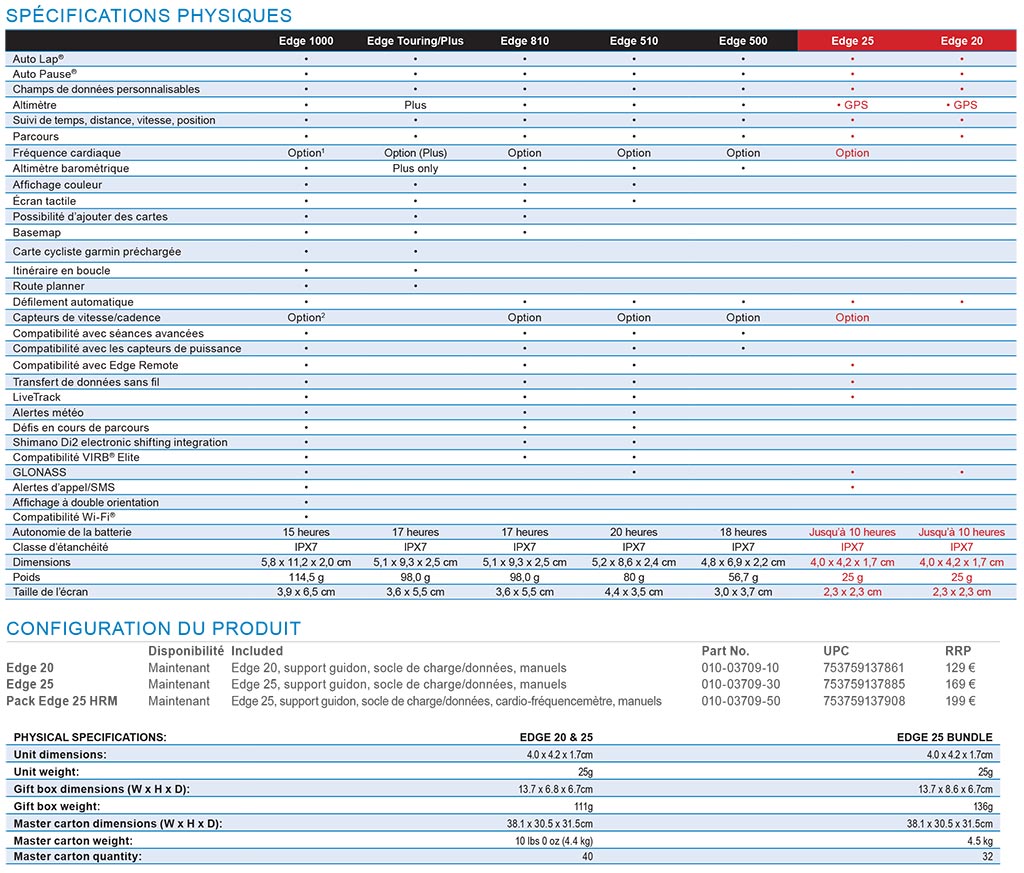Click the red Edge 25 column header
The height and width of the screenshot is (873, 1024).
click(852, 41)
